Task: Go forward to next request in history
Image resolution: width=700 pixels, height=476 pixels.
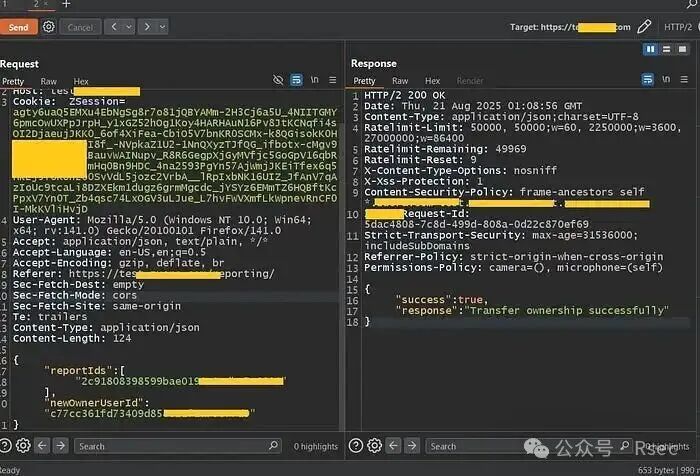Action: (145, 27)
